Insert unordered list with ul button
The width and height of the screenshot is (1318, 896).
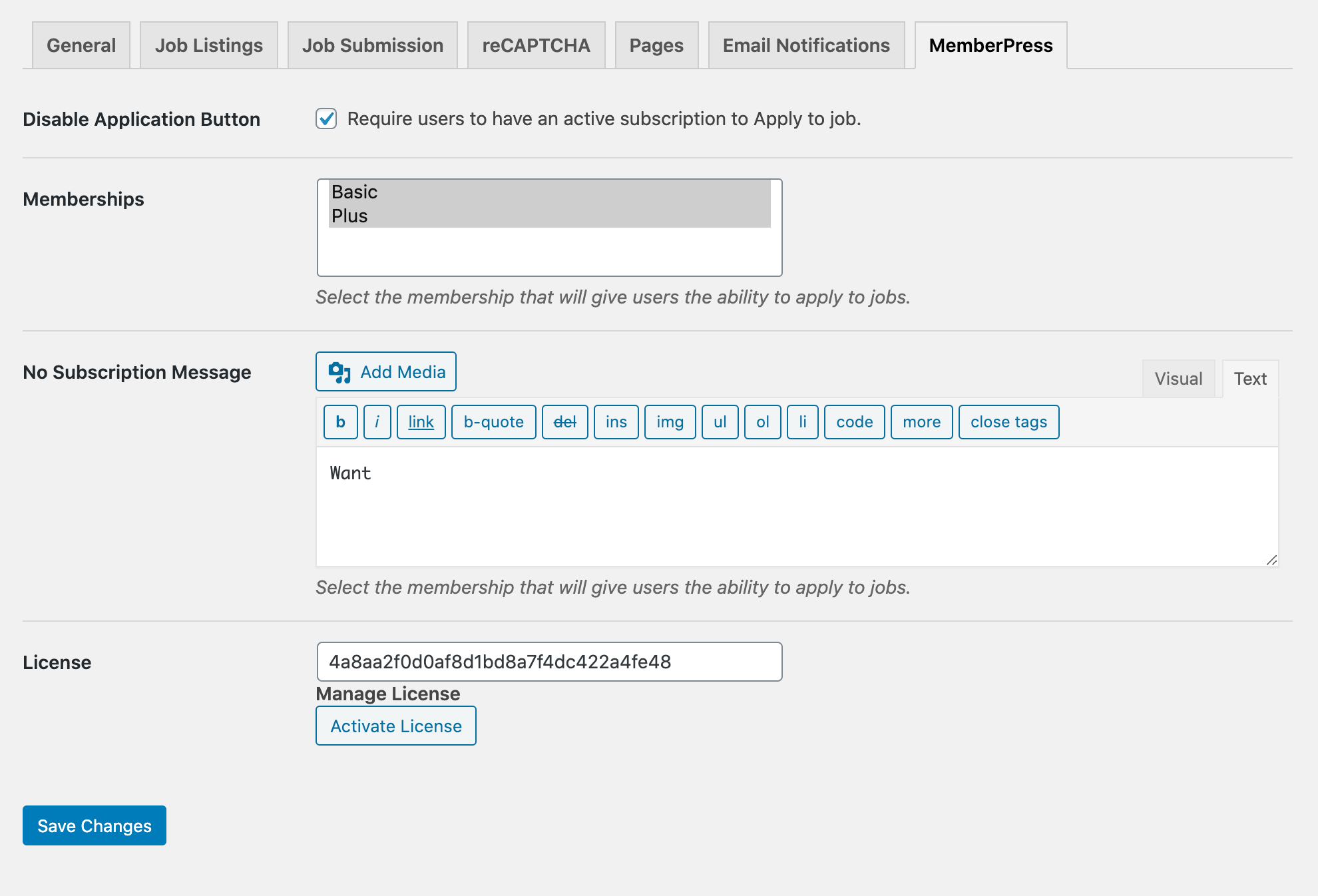[720, 422]
